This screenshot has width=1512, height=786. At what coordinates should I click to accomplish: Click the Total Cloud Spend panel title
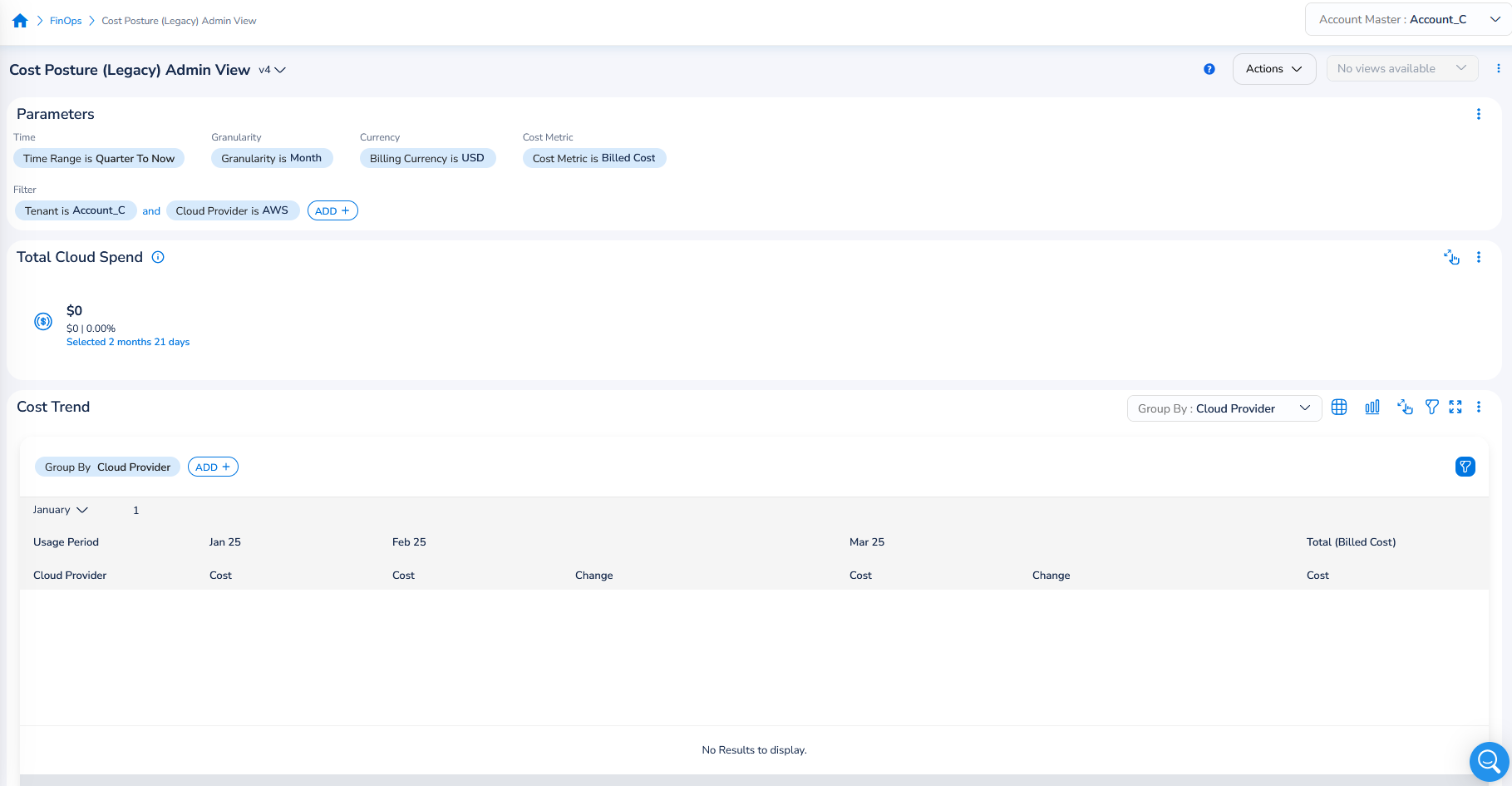(80, 257)
